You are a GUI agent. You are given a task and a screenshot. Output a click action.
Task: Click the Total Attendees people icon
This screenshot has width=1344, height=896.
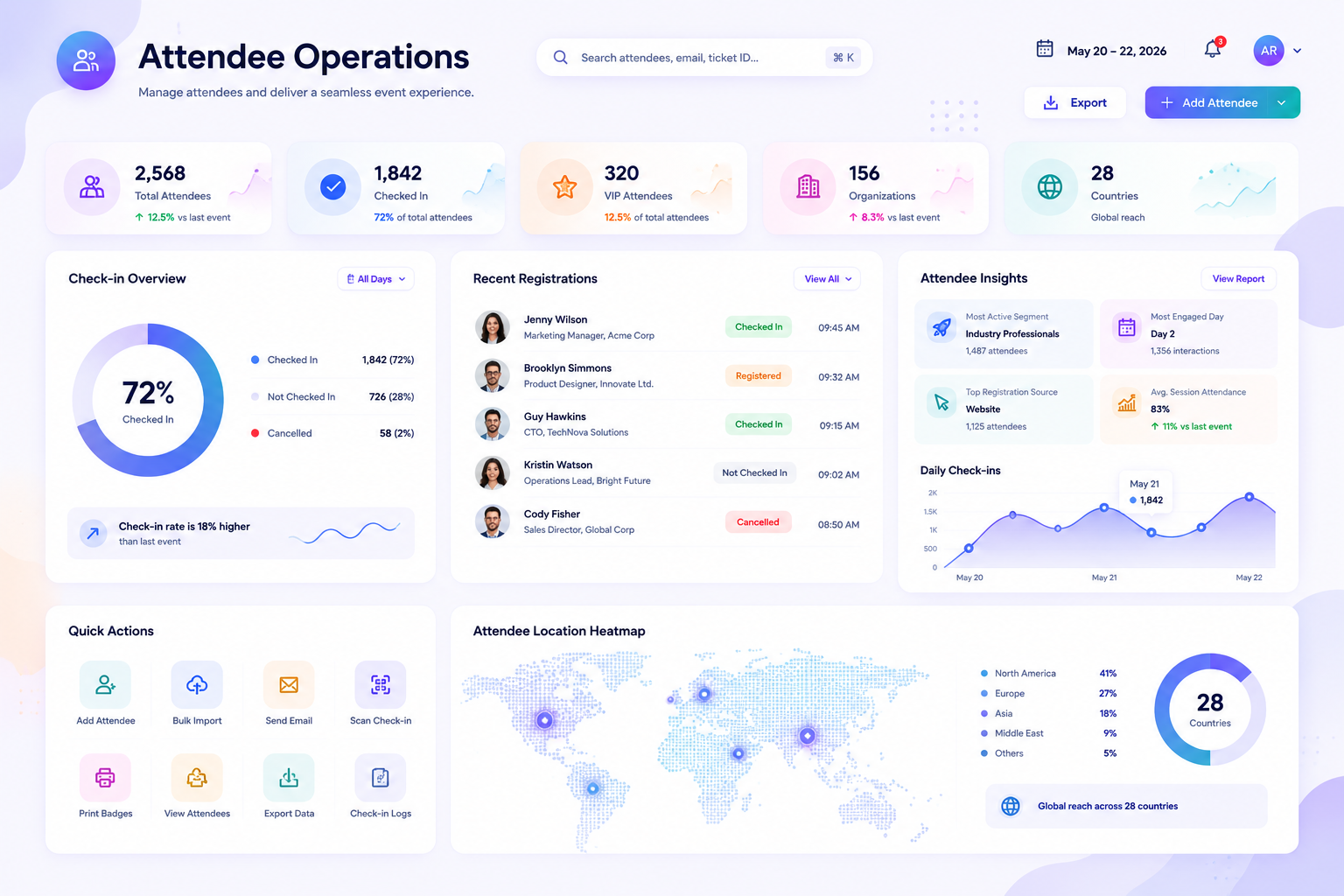[92, 186]
